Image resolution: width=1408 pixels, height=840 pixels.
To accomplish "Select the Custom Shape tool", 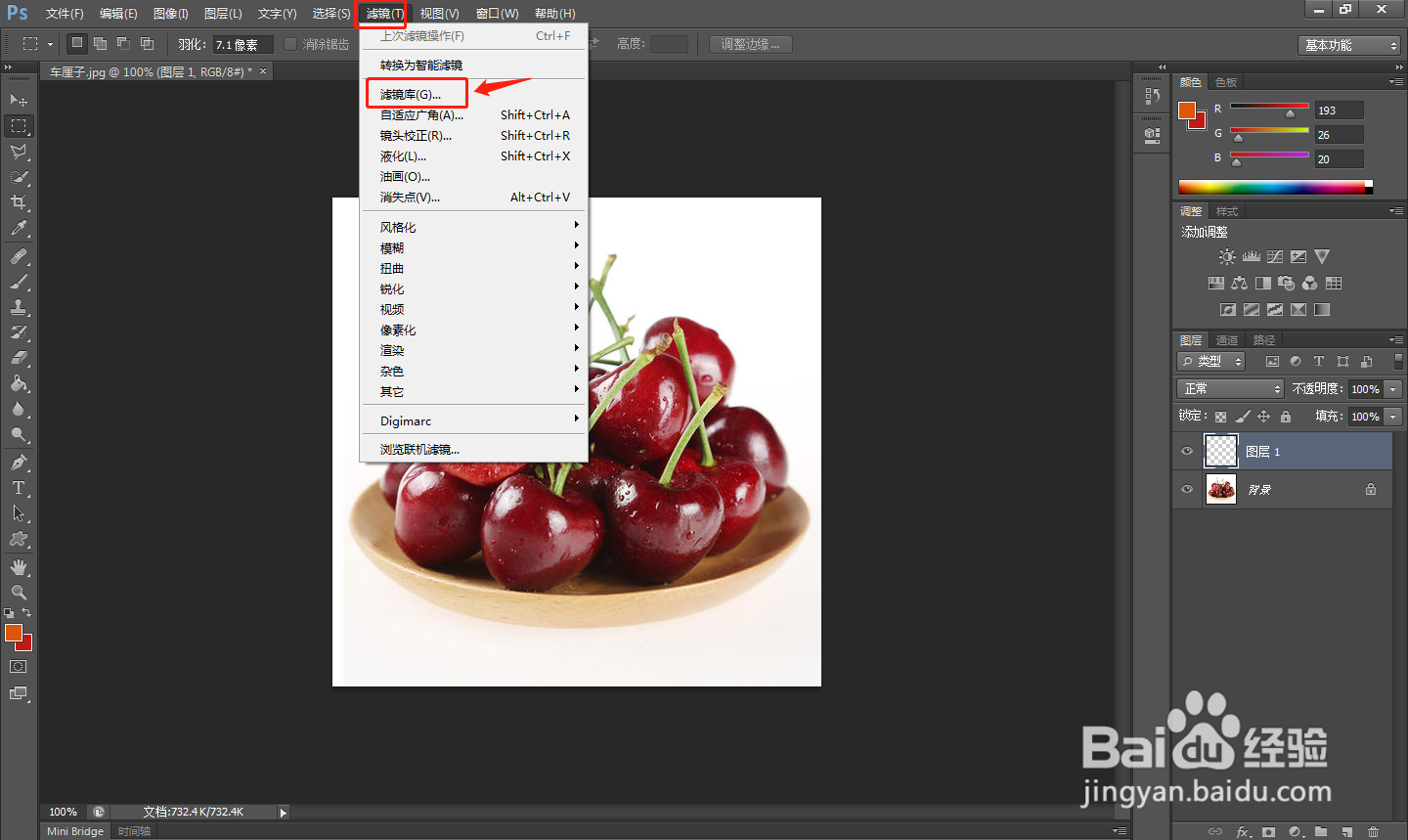I will pyautogui.click(x=19, y=539).
